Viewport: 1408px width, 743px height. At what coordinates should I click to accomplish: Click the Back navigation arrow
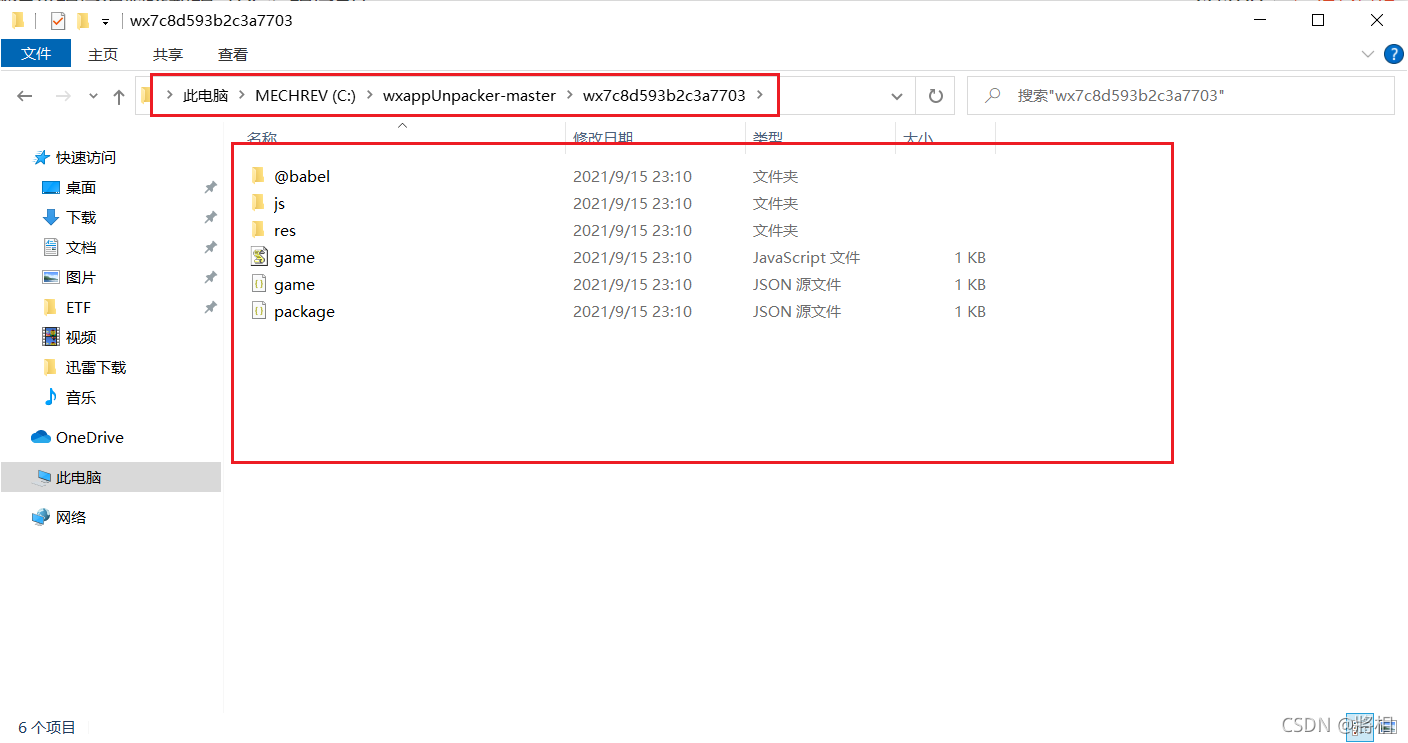24,95
